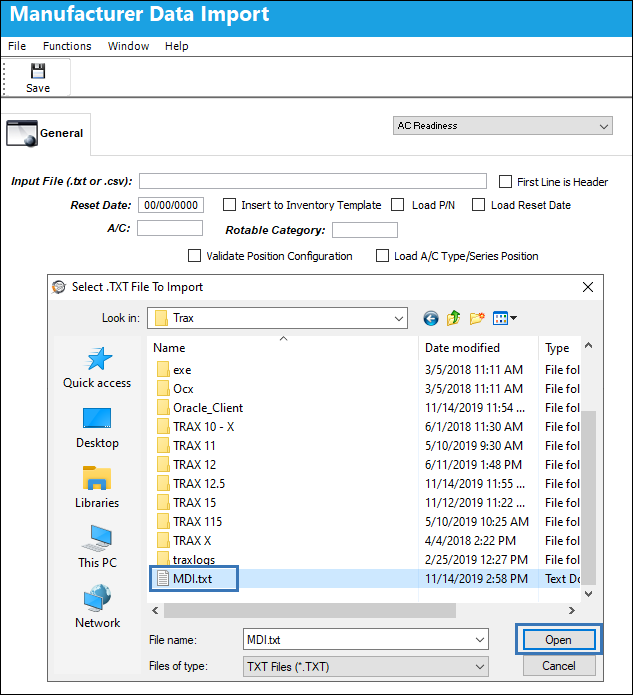Open This PC in the places sidebar

tap(97, 547)
